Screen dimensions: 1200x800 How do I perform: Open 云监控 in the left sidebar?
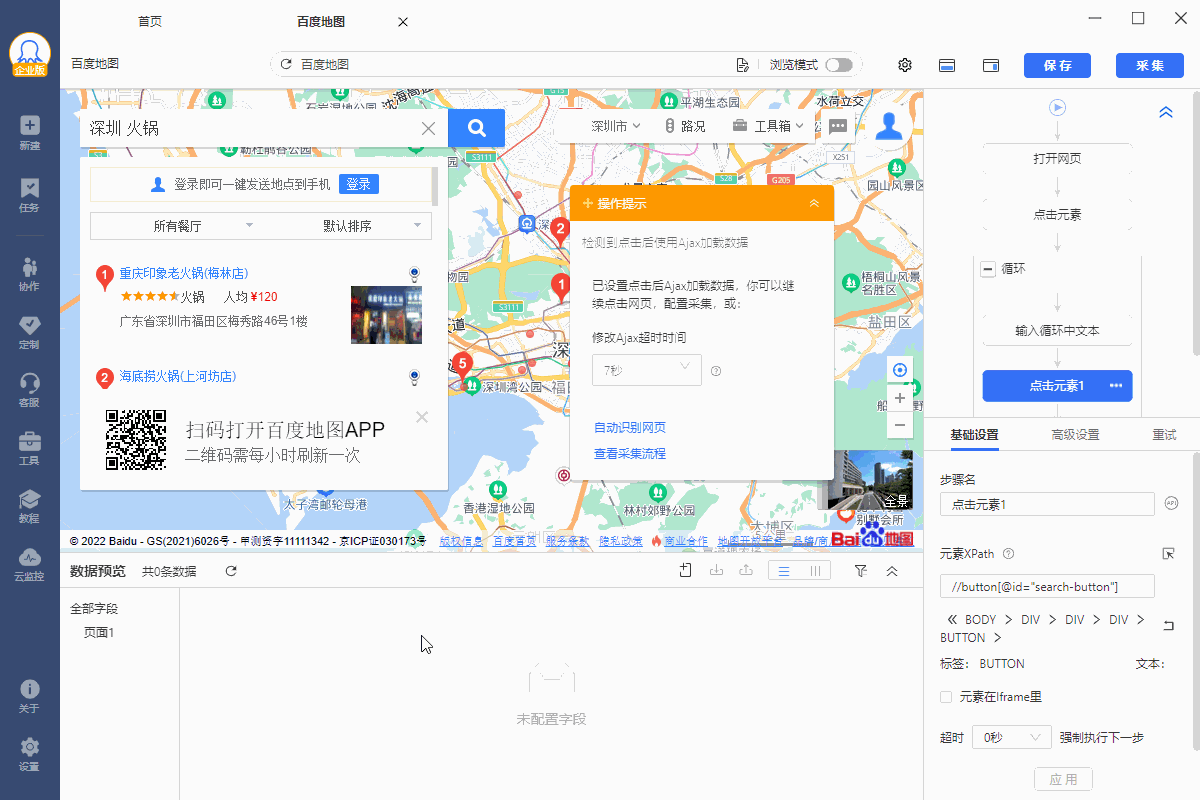coord(29,564)
